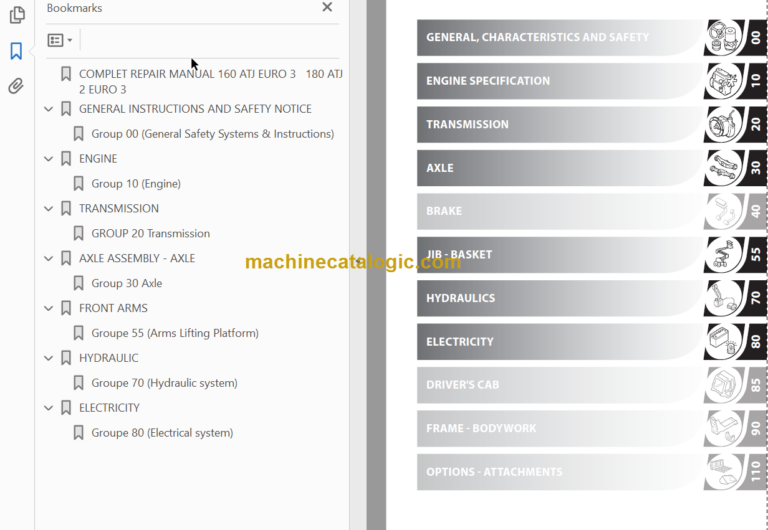Viewport: 768px width, 530px height.
Task: Select the ENGINE bookmark
Action: [x=98, y=159]
